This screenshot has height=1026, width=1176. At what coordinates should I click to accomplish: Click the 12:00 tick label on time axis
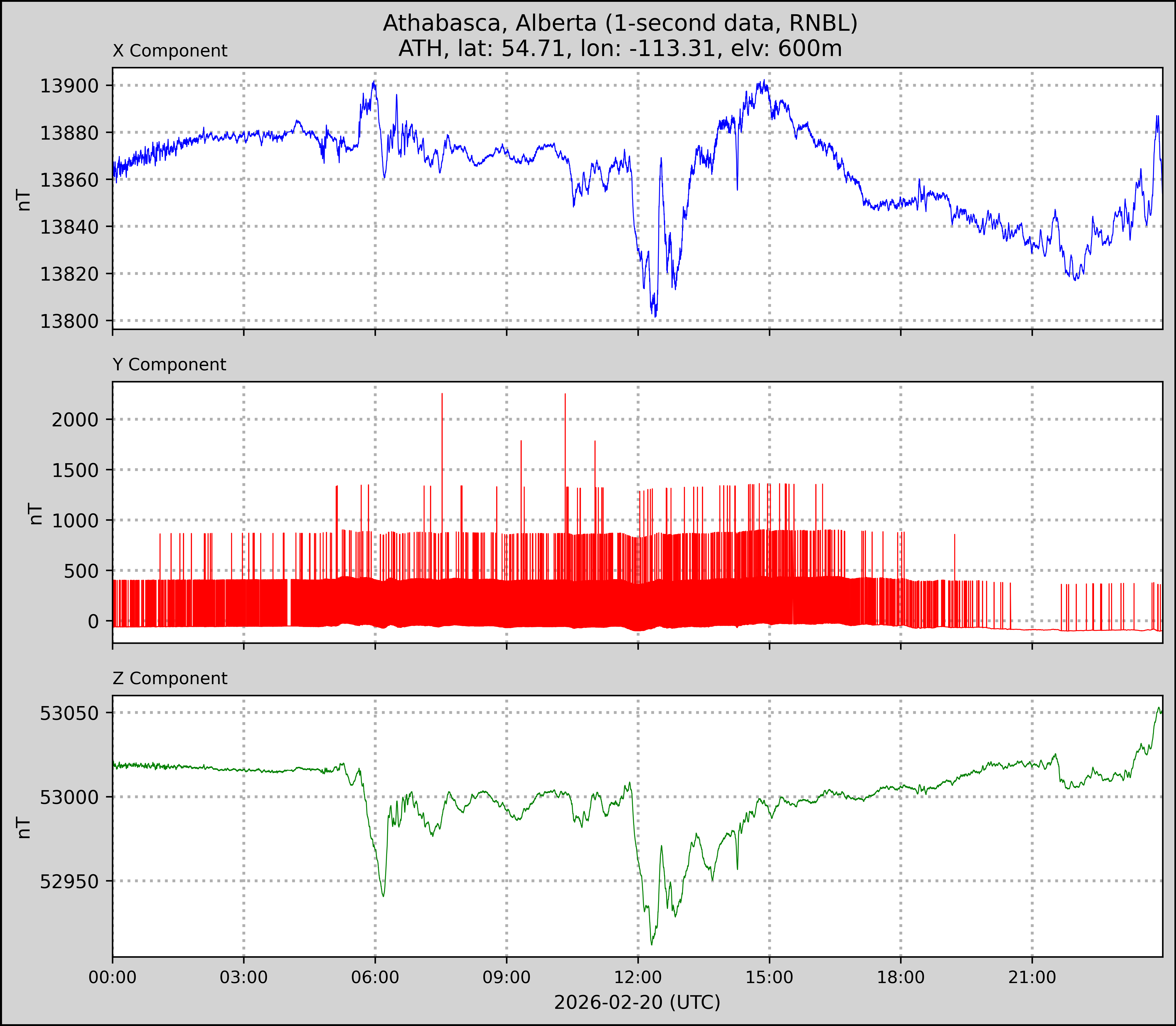(x=638, y=977)
